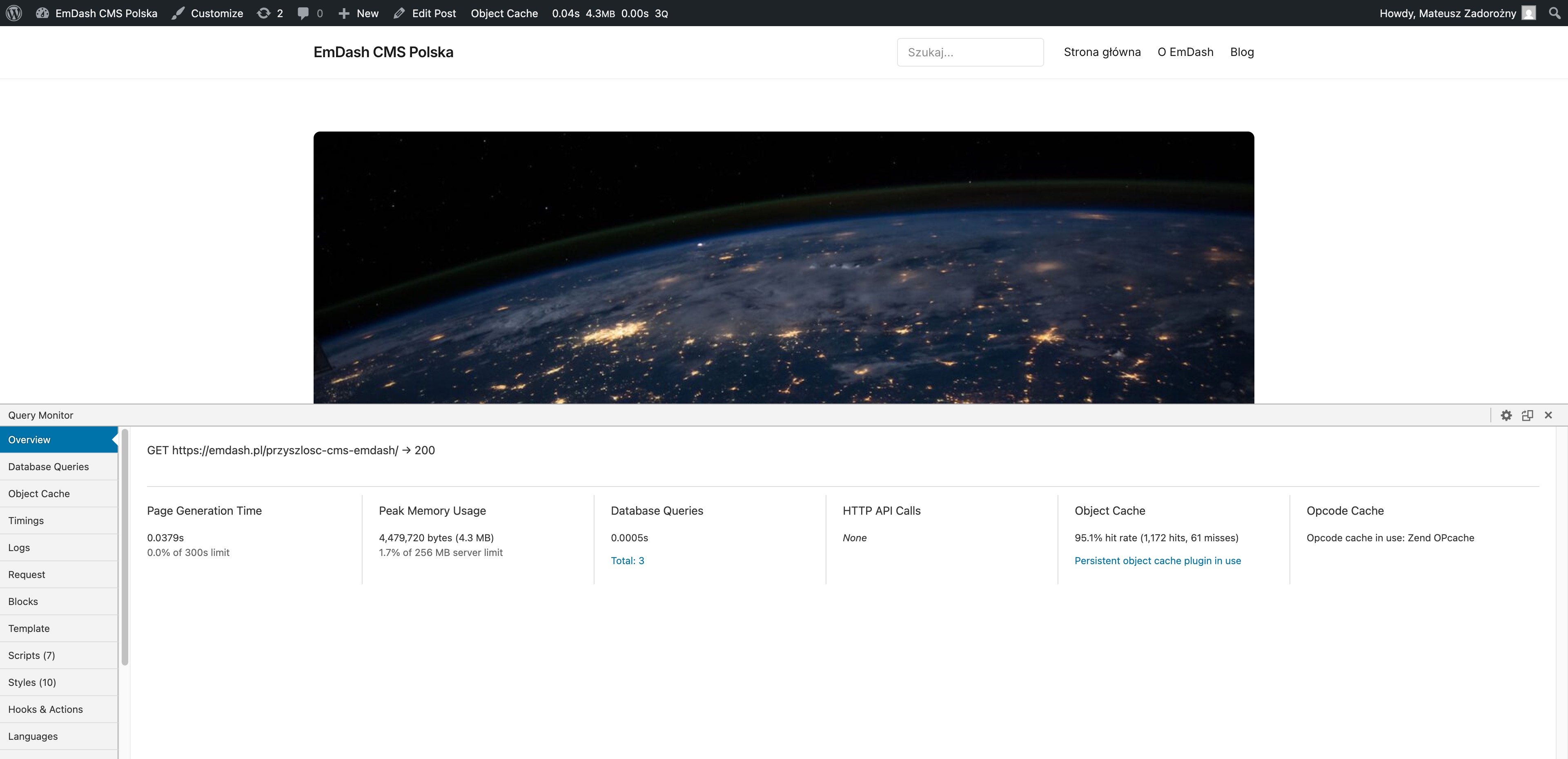1568x759 pixels.
Task: Click the admin bar search magnifier
Action: (1554, 13)
